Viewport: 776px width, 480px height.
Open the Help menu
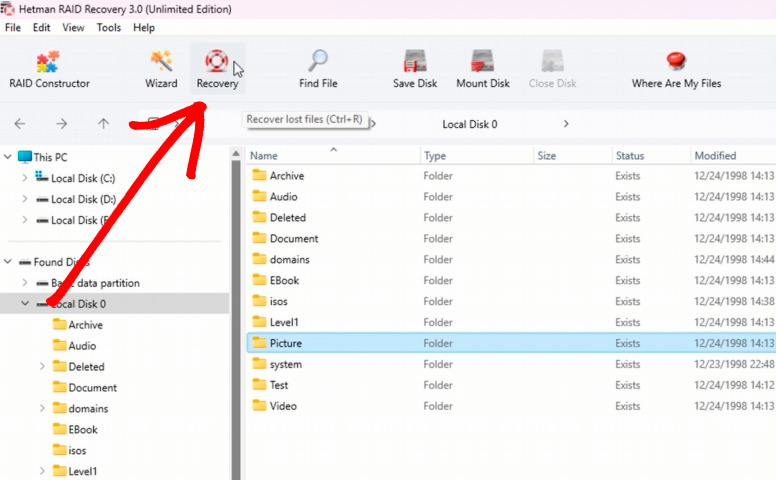point(144,28)
